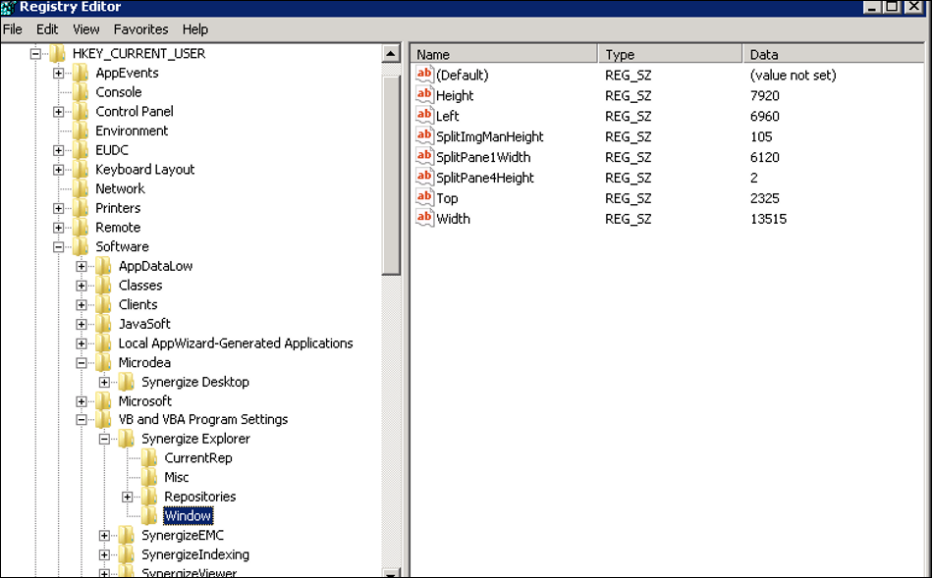
Task: Select the Remote key
Action: (118, 227)
